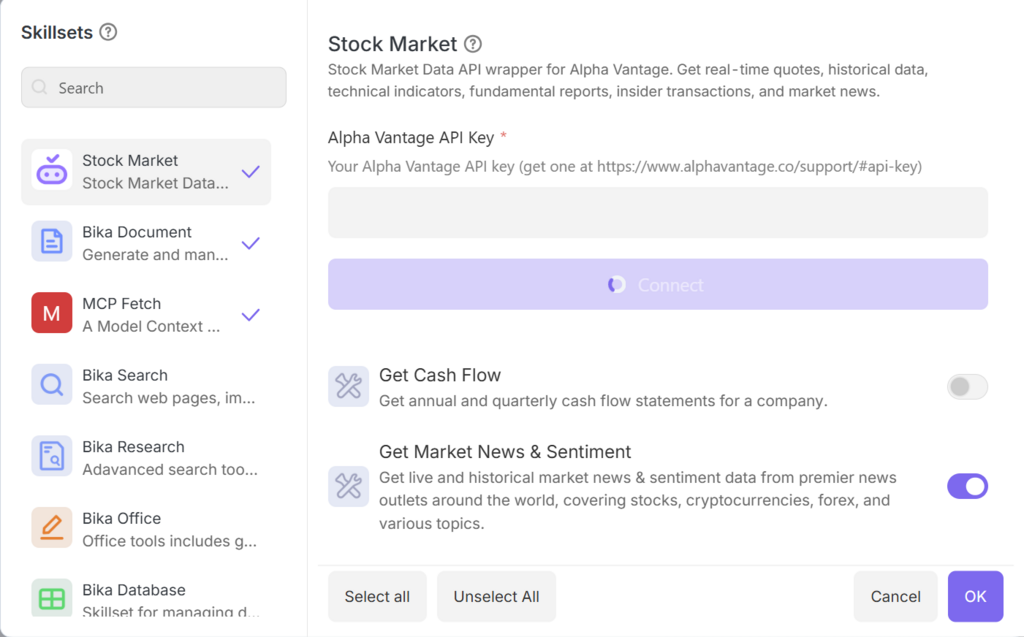Enable the Get Cash Flow toggle
The width and height of the screenshot is (1024, 637).
(x=967, y=387)
